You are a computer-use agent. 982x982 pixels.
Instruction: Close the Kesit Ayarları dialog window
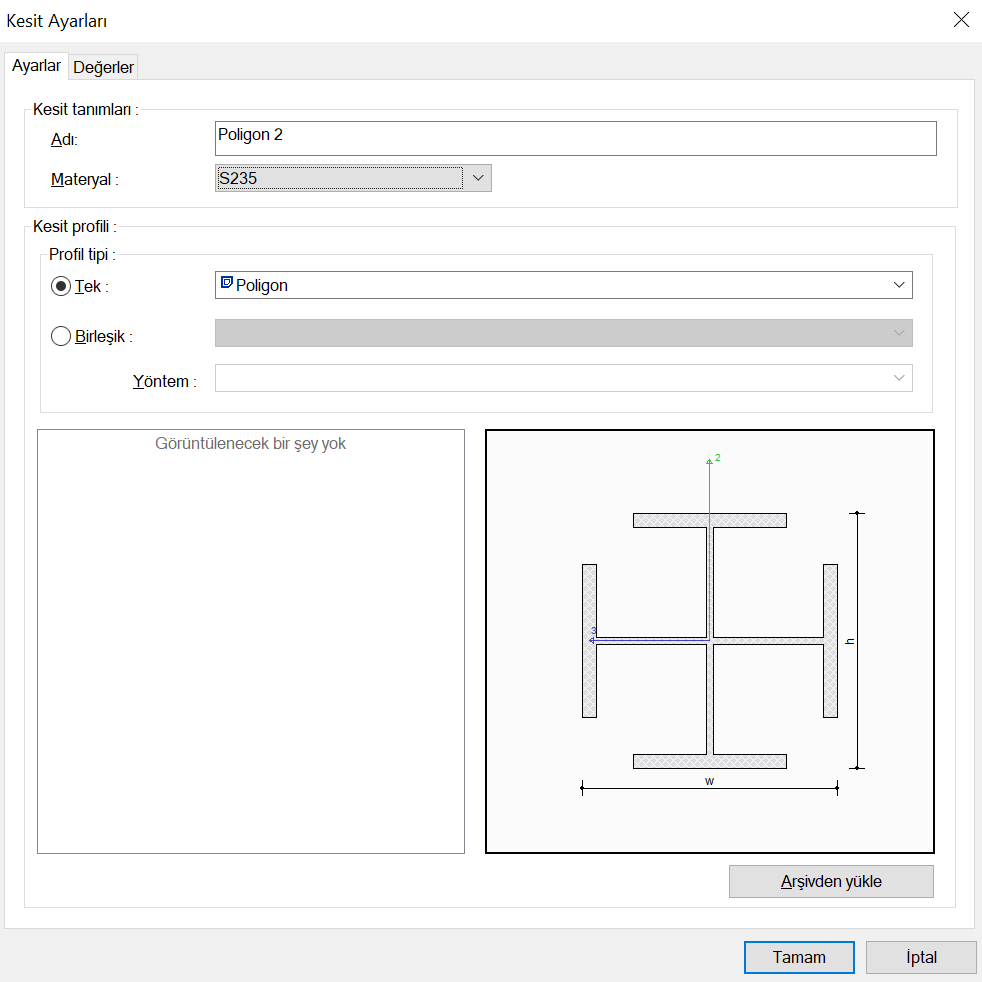pyautogui.click(x=960, y=20)
